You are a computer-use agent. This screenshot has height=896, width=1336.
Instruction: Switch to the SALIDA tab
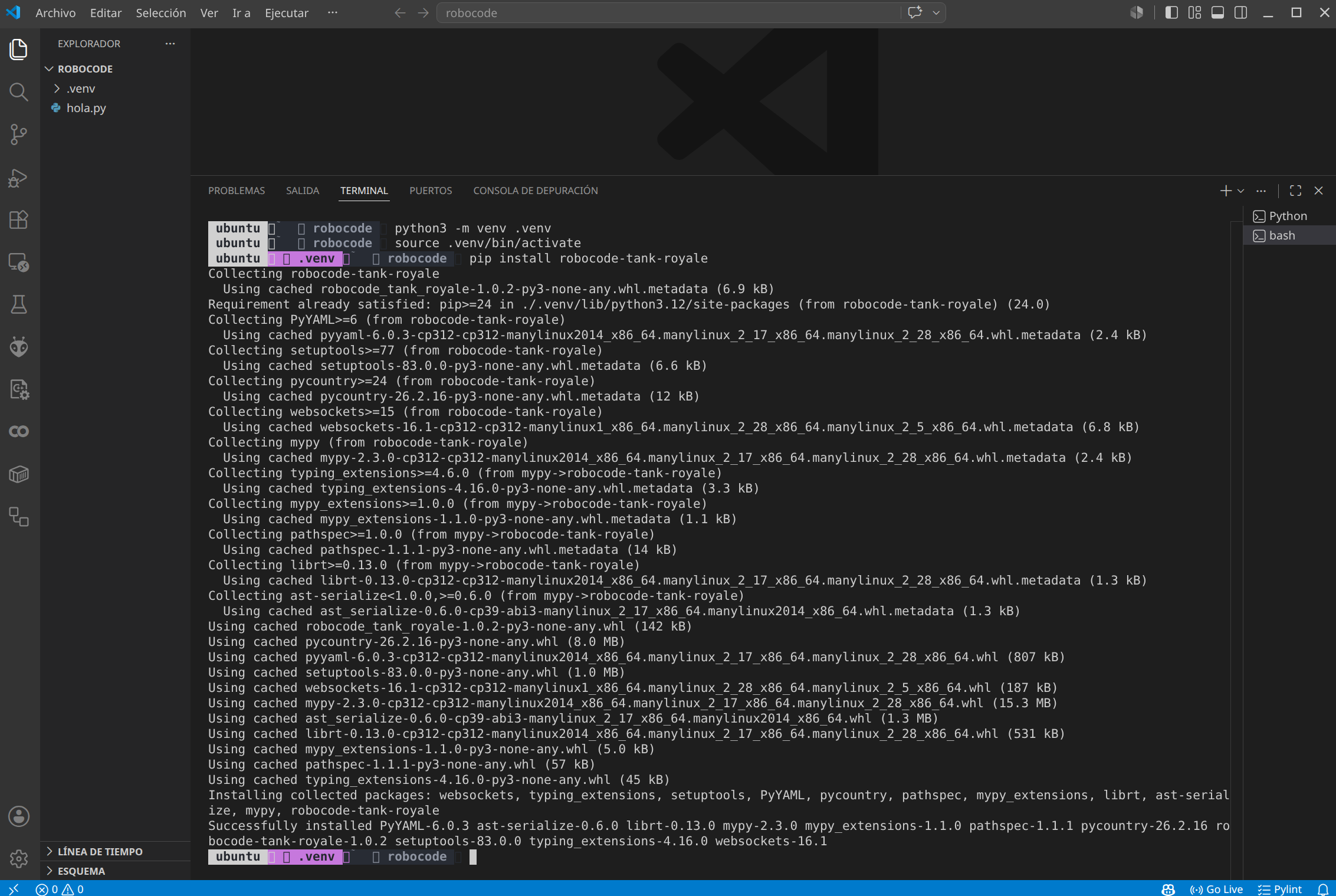303,191
